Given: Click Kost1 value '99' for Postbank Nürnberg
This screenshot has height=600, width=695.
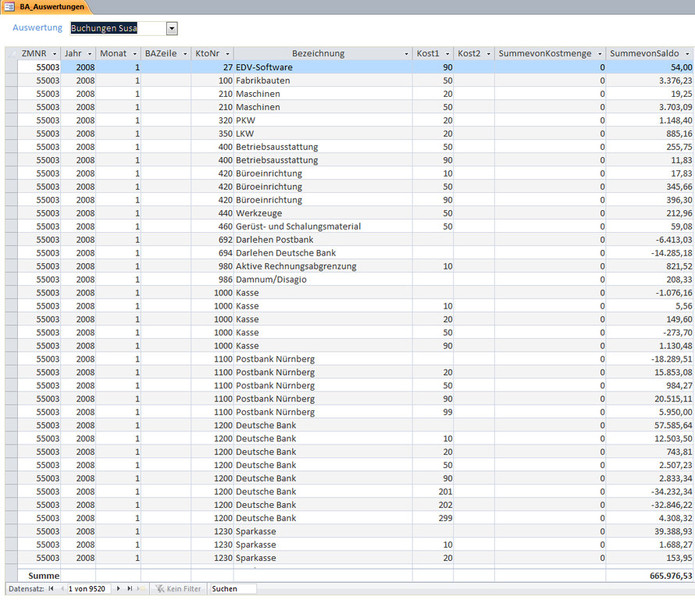Looking at the screenshot, I should [433, 412].
